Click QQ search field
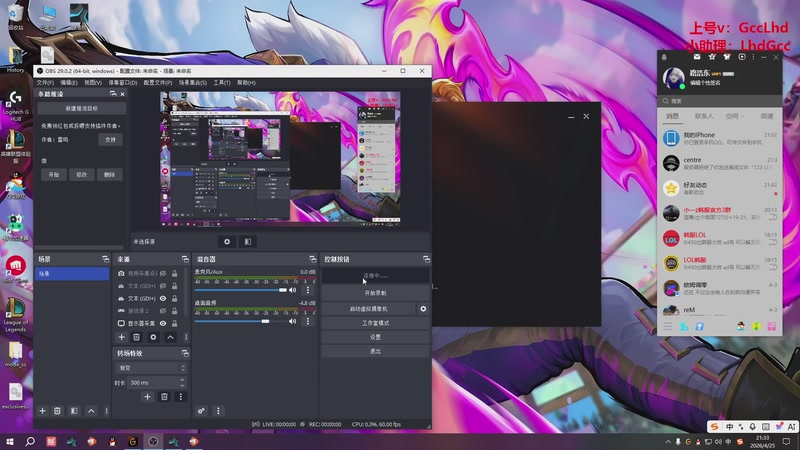Viewport: 800px width, 450px height. pos(719,101)
